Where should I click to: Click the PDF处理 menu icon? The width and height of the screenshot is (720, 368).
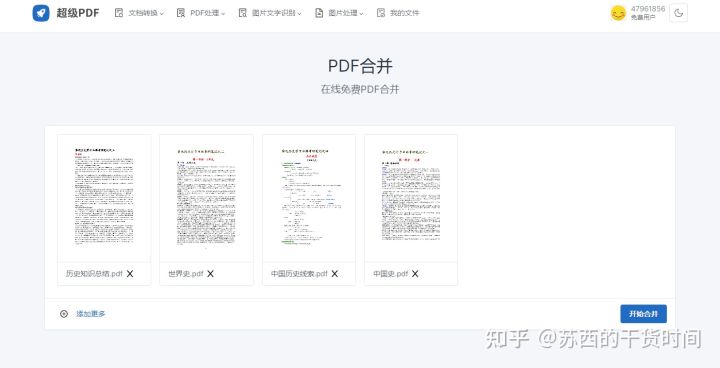tap(181, 13)
